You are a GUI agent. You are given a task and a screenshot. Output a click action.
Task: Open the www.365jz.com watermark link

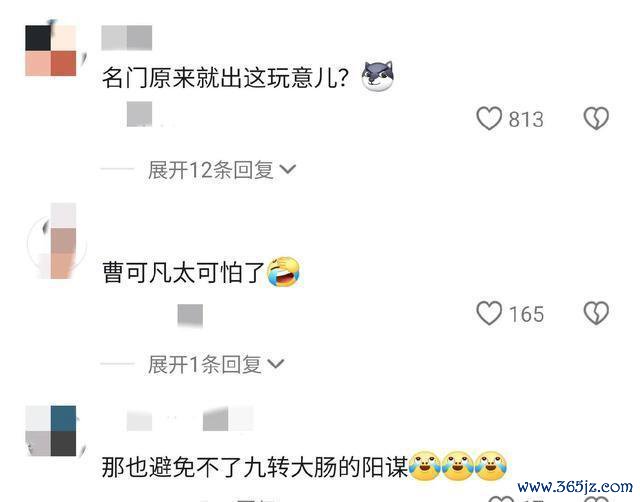(575, 486)
